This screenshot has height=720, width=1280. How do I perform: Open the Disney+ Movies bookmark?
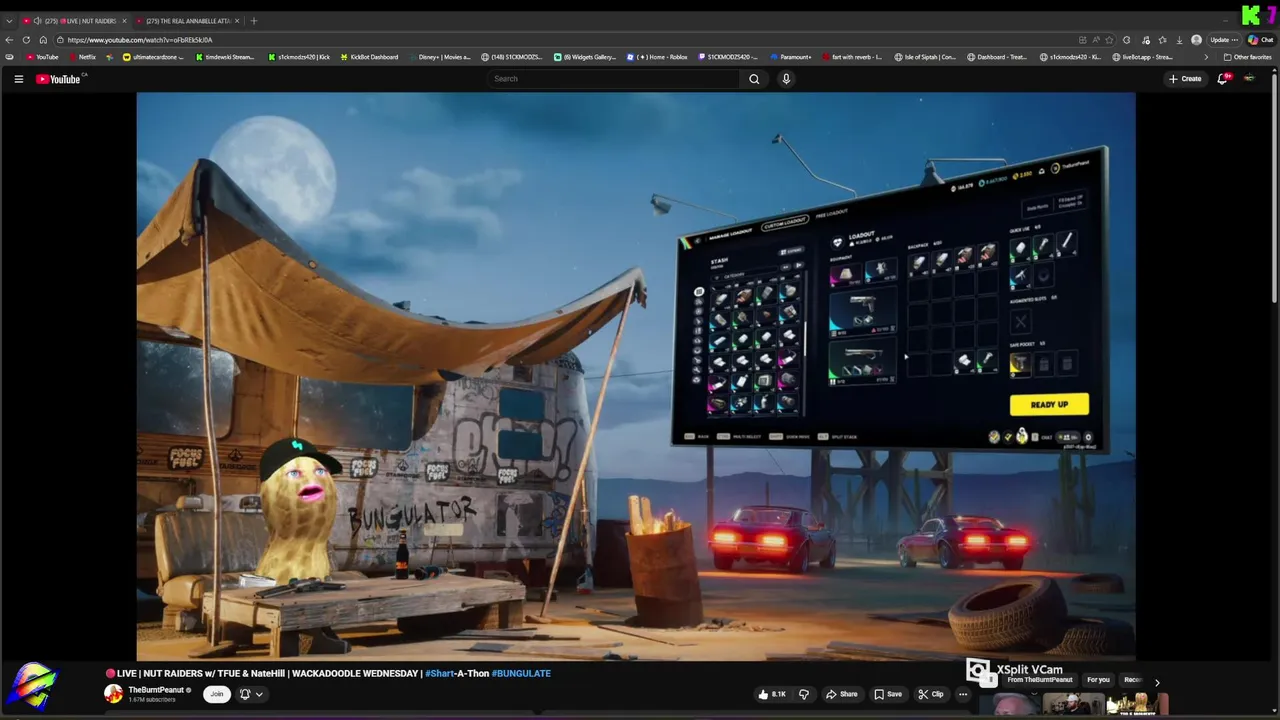pyautogui.click(x=439, y=57)
